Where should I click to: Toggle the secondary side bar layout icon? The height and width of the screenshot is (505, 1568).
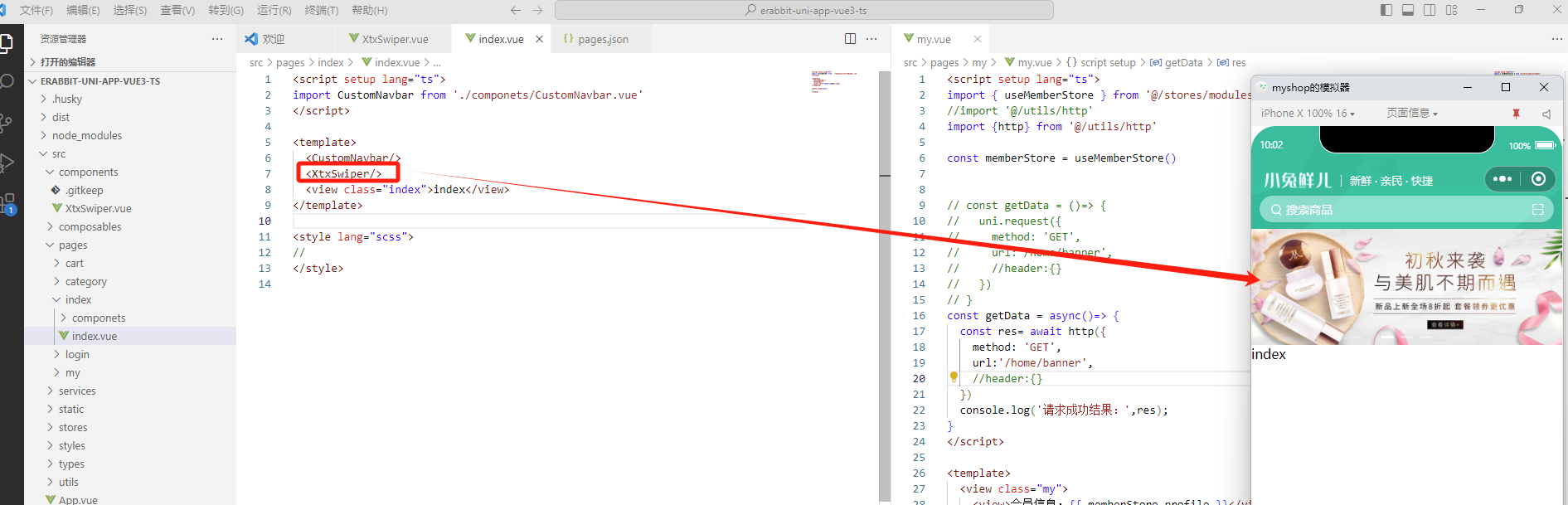1430,10
